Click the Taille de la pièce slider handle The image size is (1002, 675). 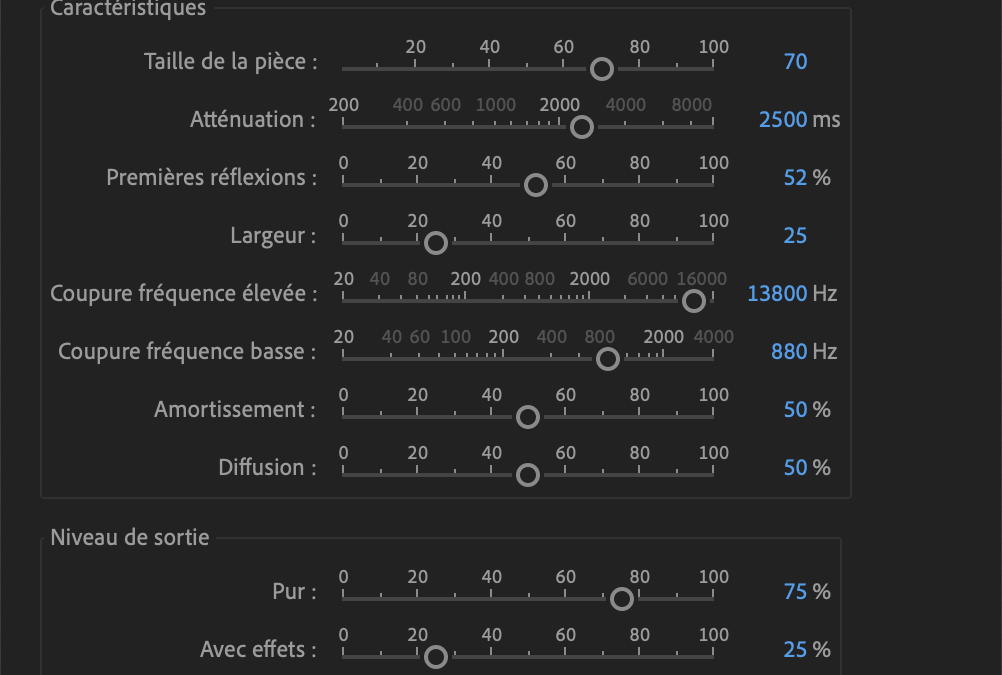point(601,69)
